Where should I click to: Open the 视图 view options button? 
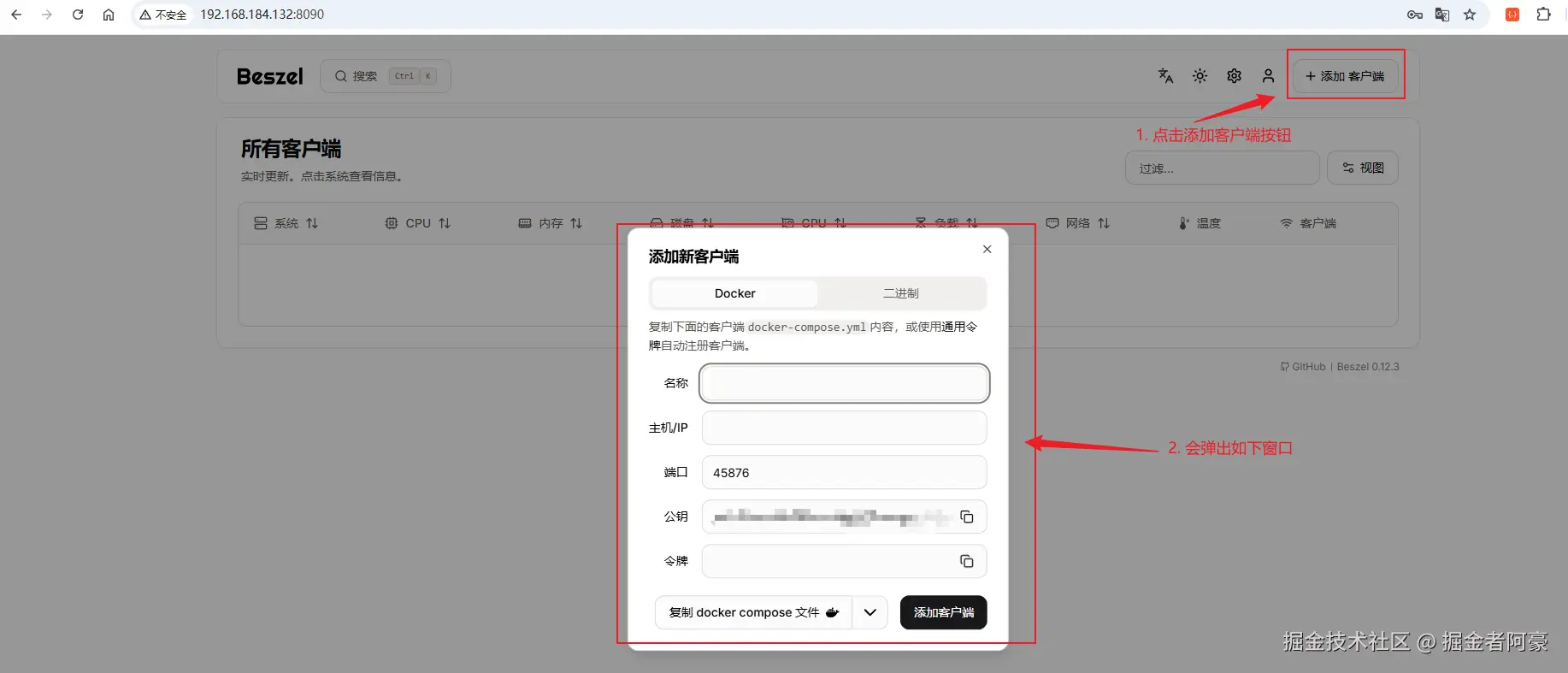click(1363, 168)
